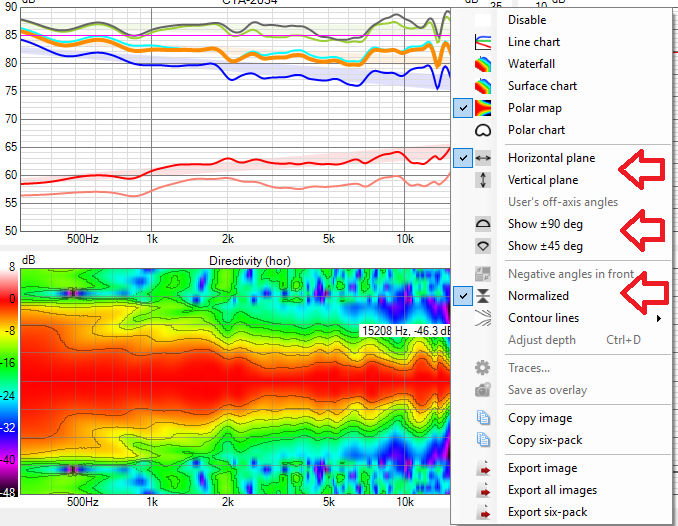
Task: Click the dB color scale bar
Action: 10,380
